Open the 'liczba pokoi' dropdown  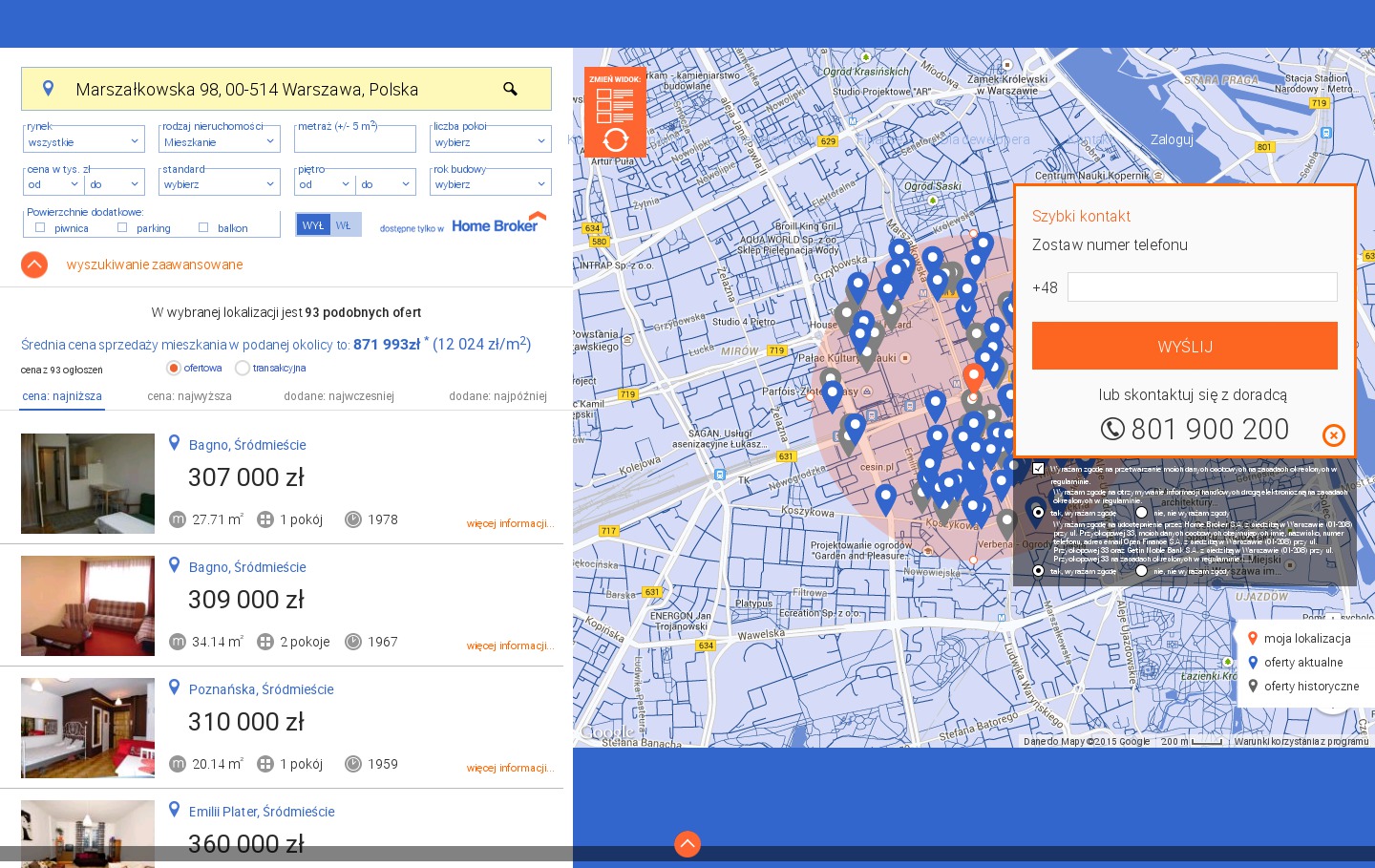coord(490,142)
